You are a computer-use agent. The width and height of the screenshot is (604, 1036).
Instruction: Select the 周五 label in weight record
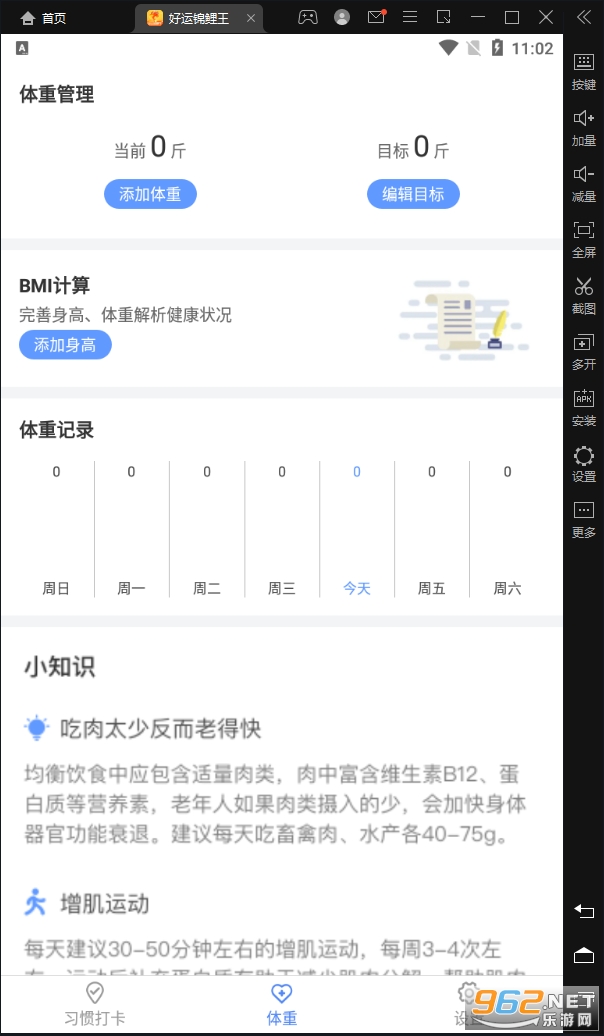pyautogui.click(x=432, y=588)
